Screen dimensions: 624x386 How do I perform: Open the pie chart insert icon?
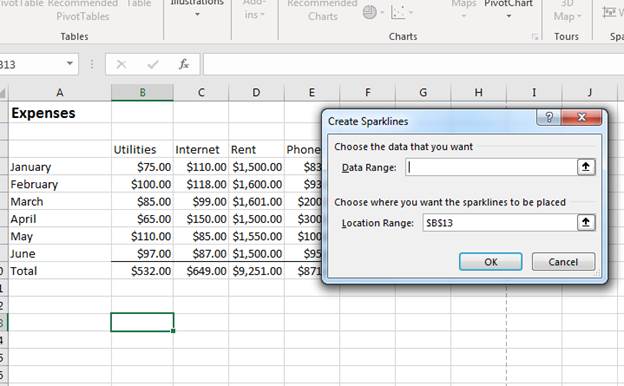pos(373,12)
